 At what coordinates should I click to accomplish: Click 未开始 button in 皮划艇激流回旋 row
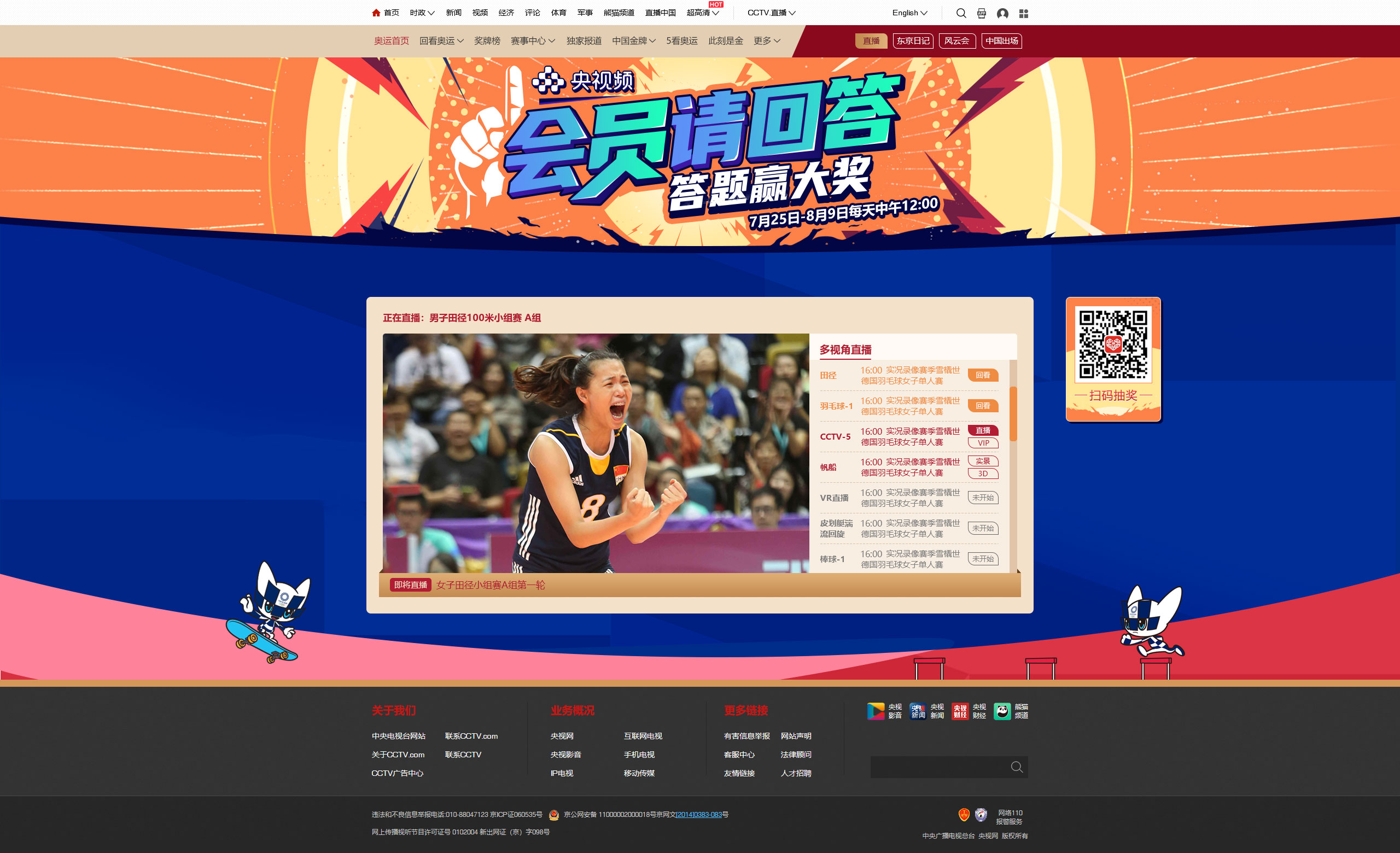tap(983, 529)
